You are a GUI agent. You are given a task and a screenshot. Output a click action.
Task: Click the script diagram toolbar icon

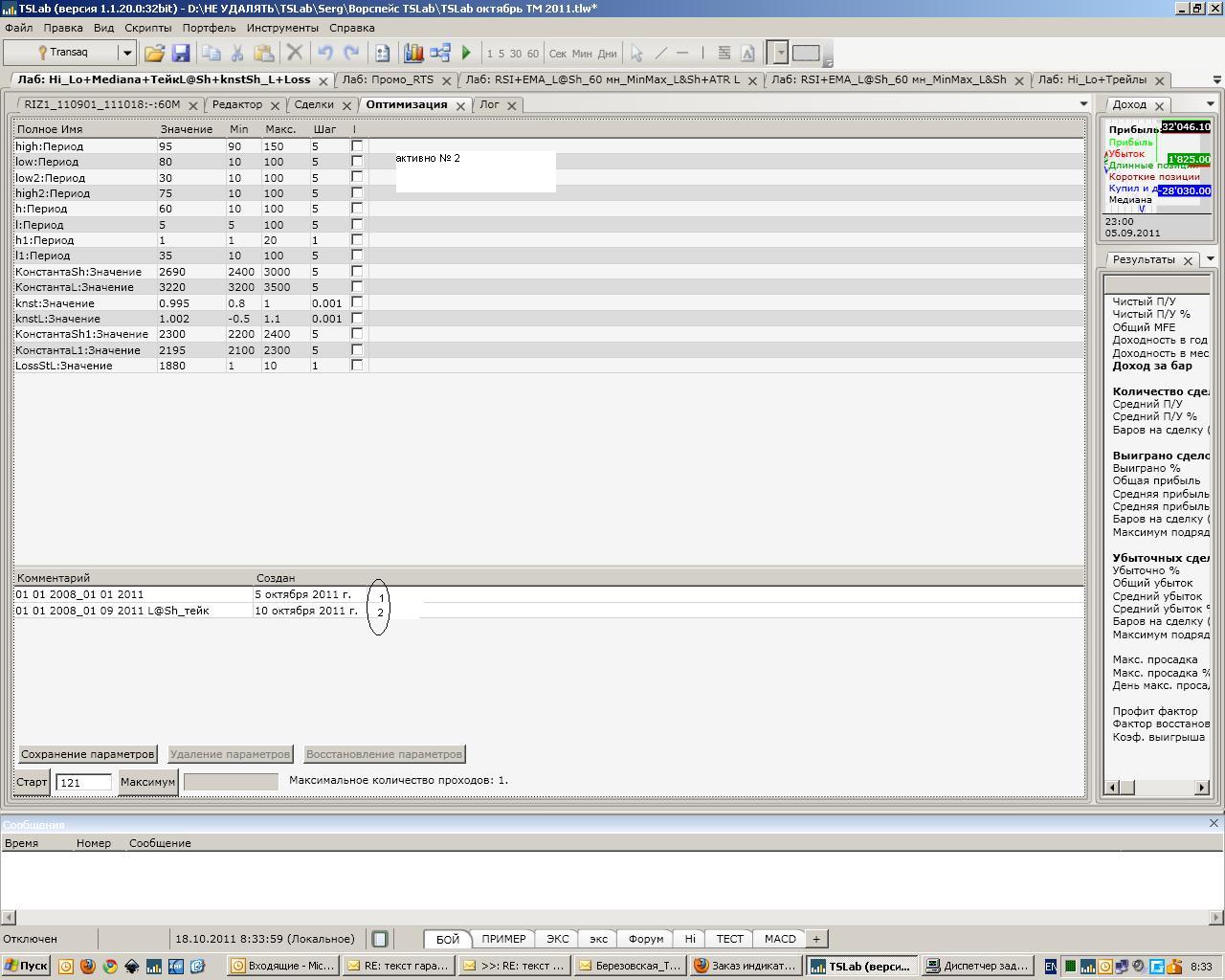[440, 54]
